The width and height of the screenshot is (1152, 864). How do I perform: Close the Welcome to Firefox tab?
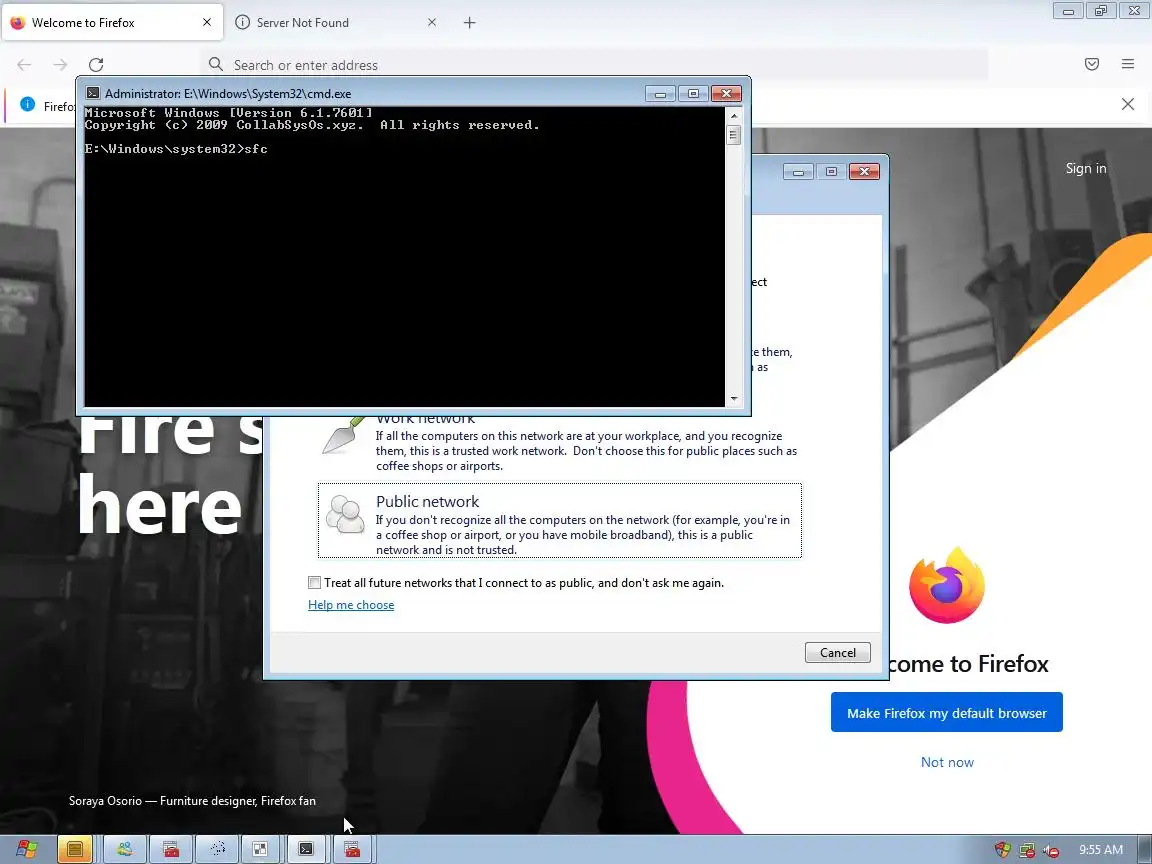[x=207, y=23]
